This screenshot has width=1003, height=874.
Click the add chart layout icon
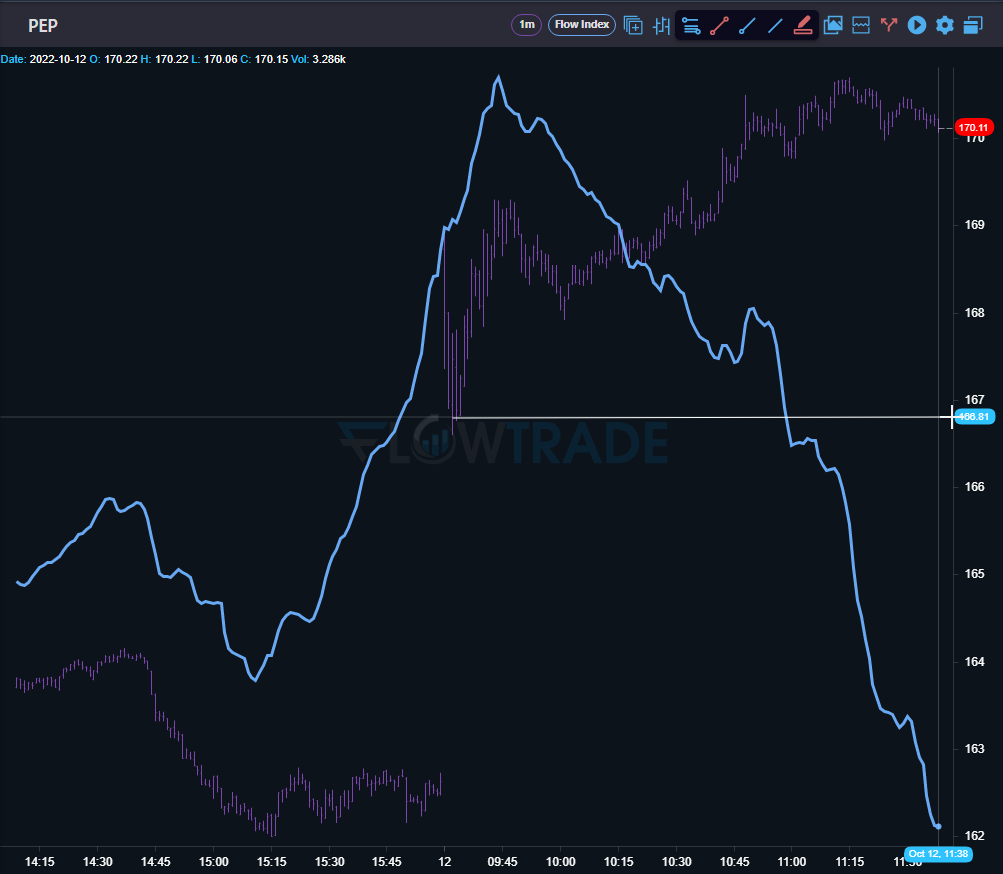click(633, 26)
